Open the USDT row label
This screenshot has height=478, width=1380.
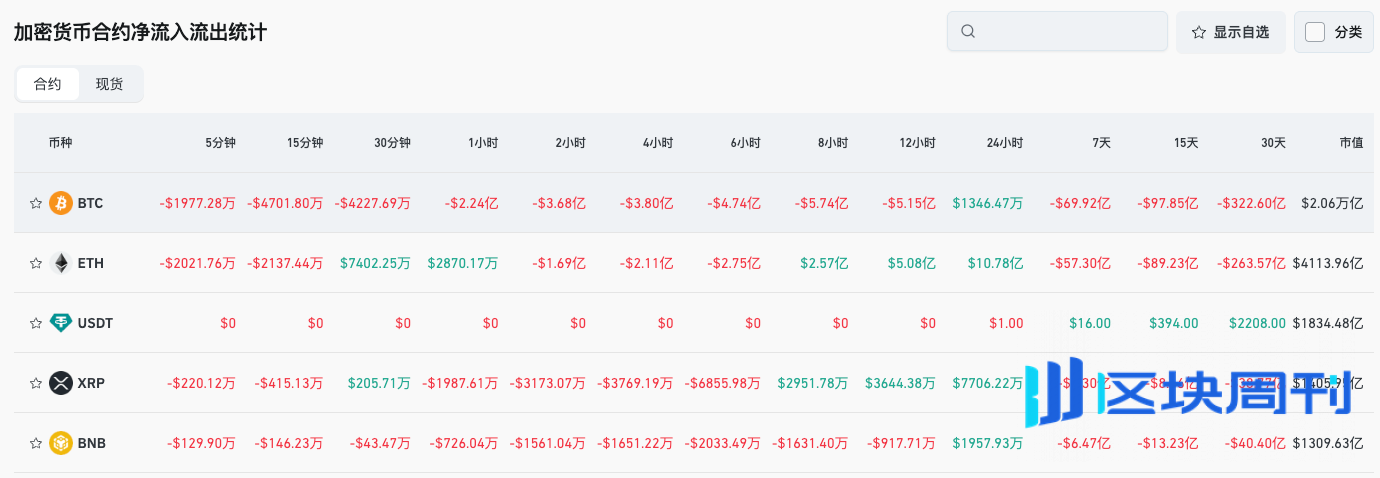(x=95, y=323)
